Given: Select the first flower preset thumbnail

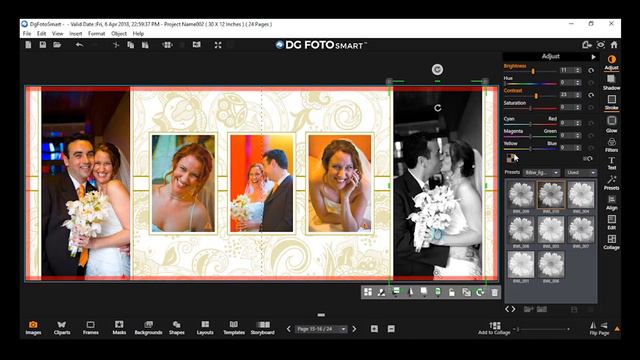Looking at the screenshot, I should point(521,195).
